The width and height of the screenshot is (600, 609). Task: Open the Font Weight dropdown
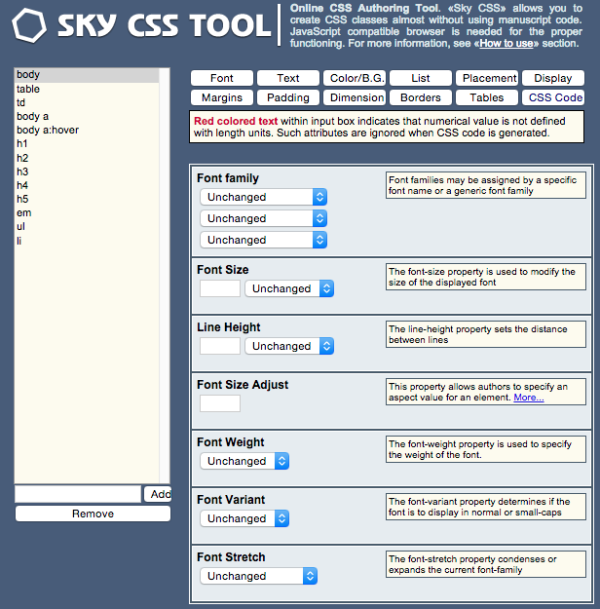coord(245,461)
